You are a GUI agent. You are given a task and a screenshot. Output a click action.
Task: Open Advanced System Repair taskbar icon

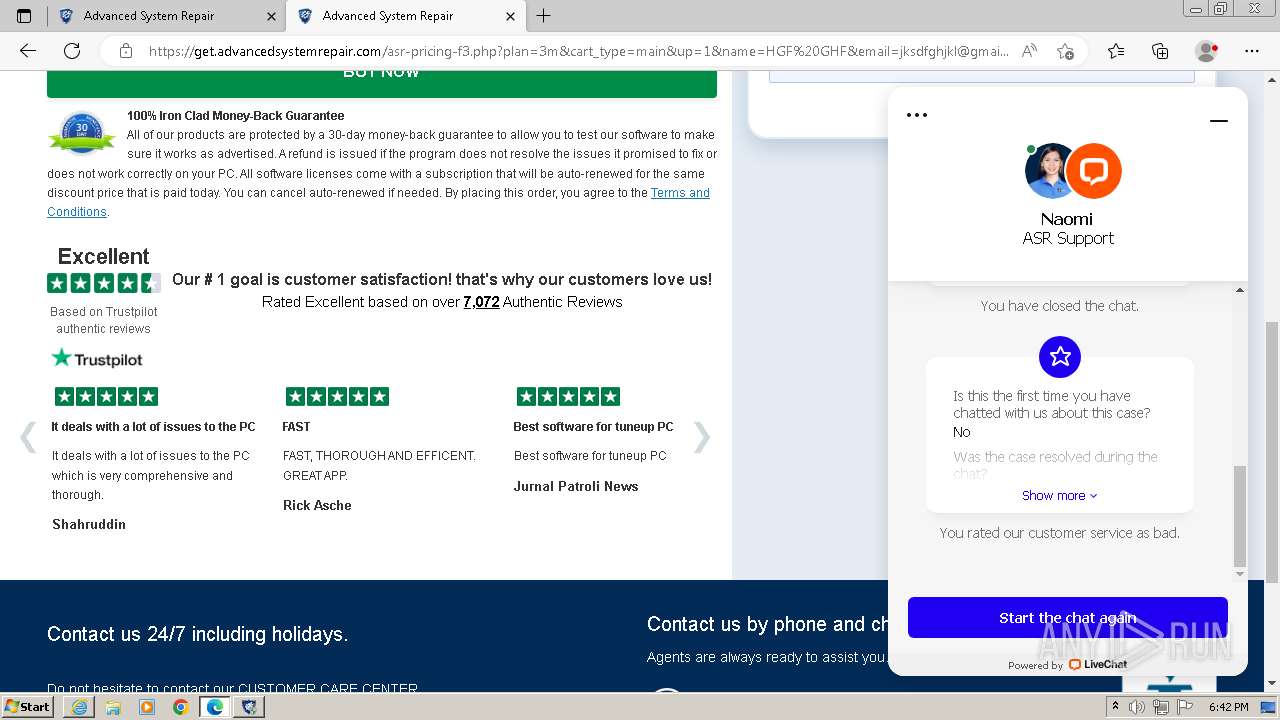248,707
